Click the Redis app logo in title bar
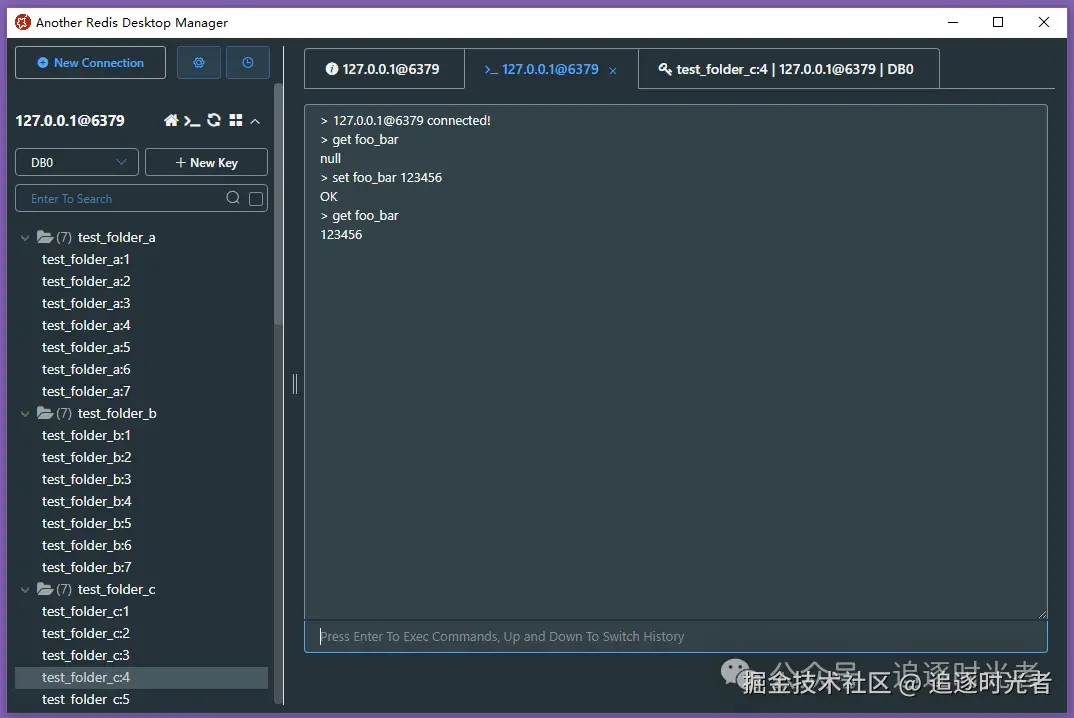The image size is (1074, 718). pos(23,22)
